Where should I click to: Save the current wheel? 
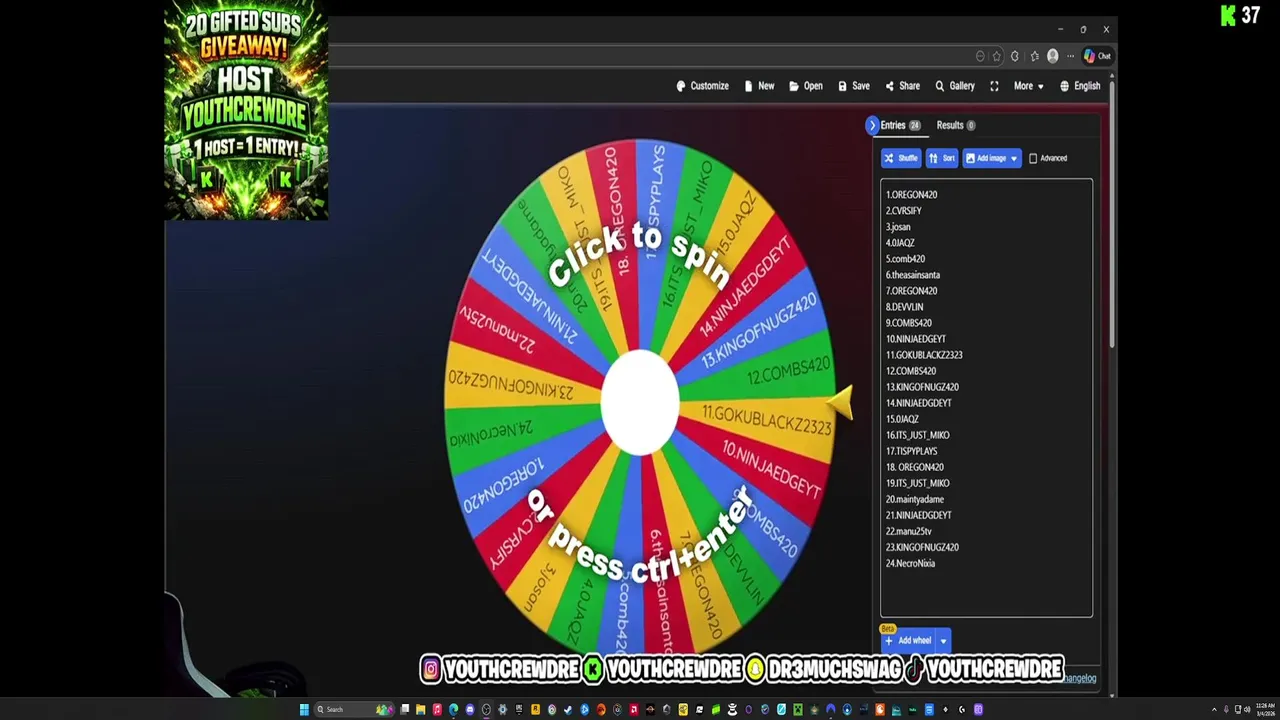tap(853, 86)
